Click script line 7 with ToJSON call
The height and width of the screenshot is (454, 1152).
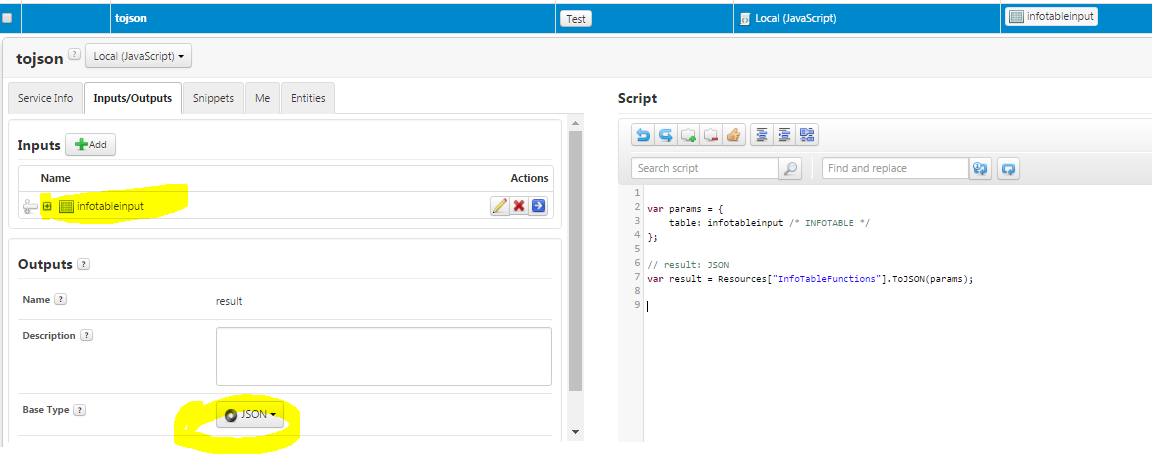810,278
